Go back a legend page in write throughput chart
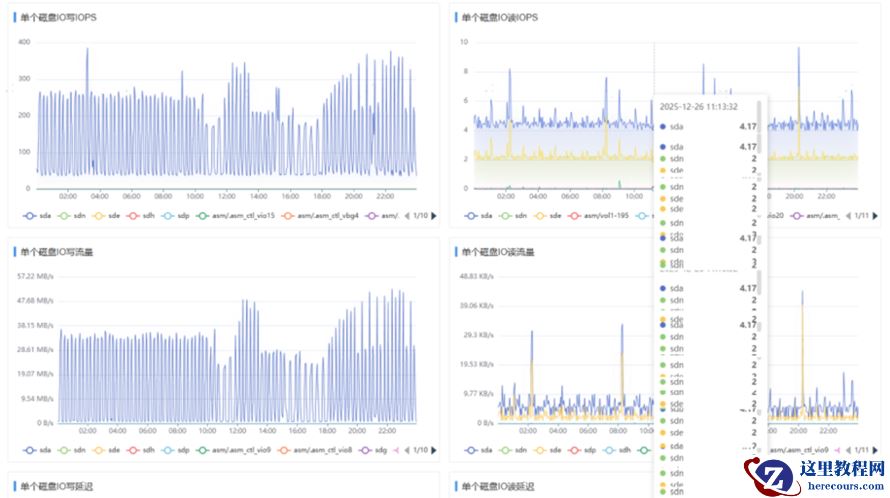 tap(407, 450)
